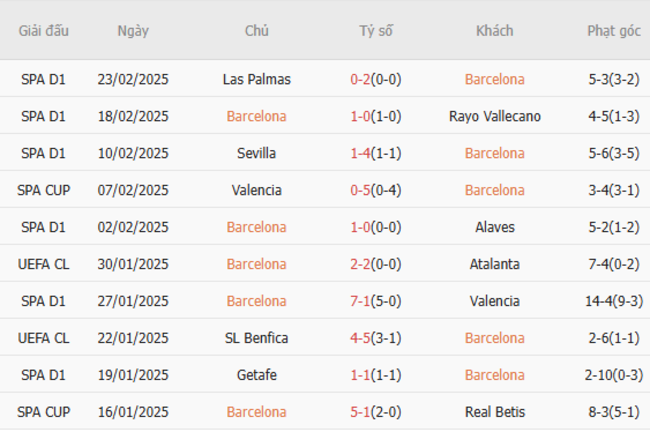The height and width of the screenshot is (432, 650).
Task: Click the Phạt góc column header
Action: click(x=614, y=31)
